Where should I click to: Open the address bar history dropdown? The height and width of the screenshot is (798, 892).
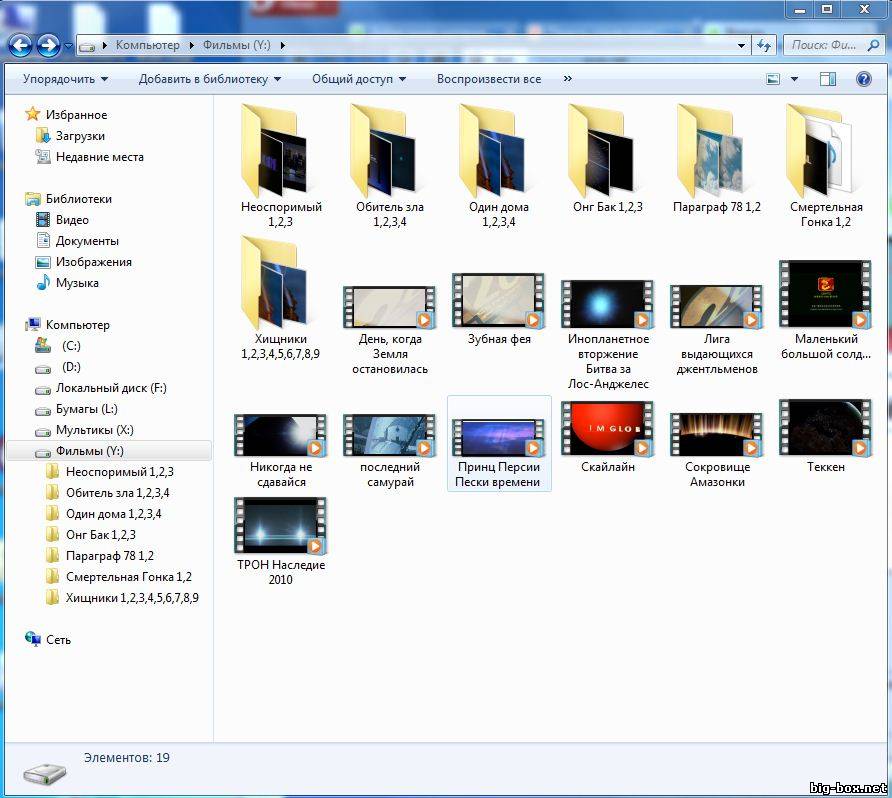point(741,46)
